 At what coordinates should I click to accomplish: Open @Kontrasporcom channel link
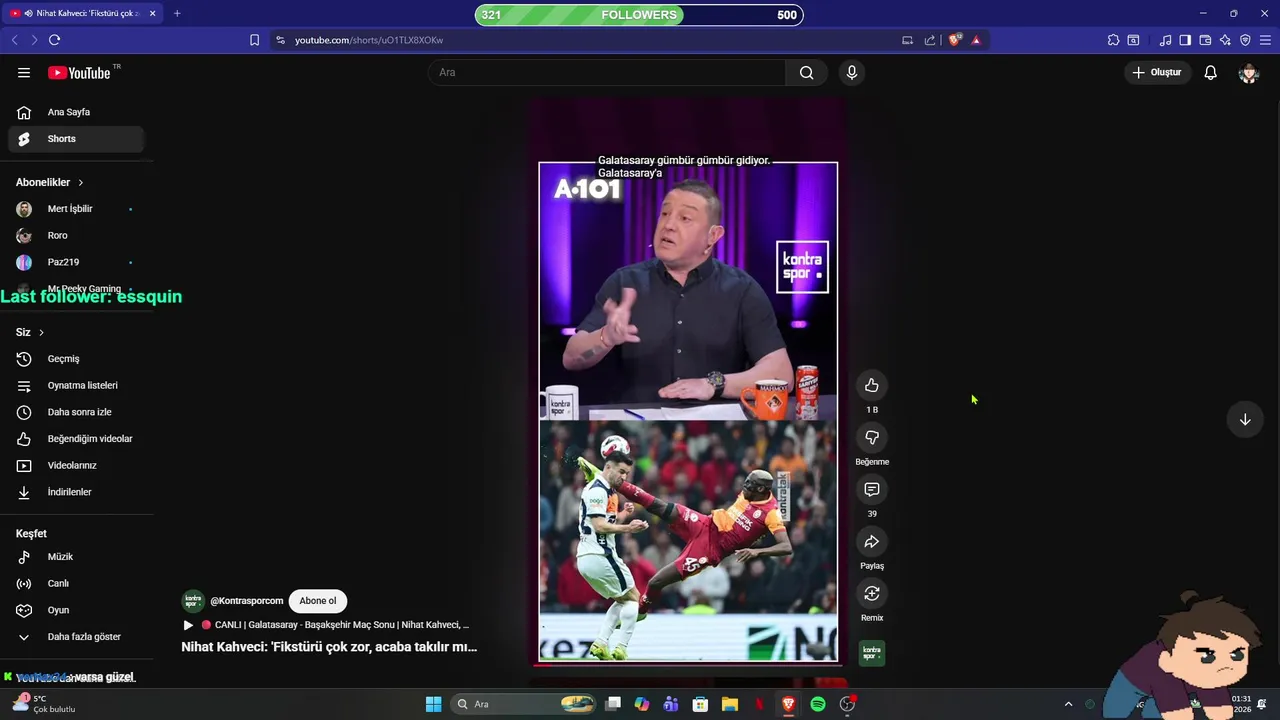pos(247,601)
